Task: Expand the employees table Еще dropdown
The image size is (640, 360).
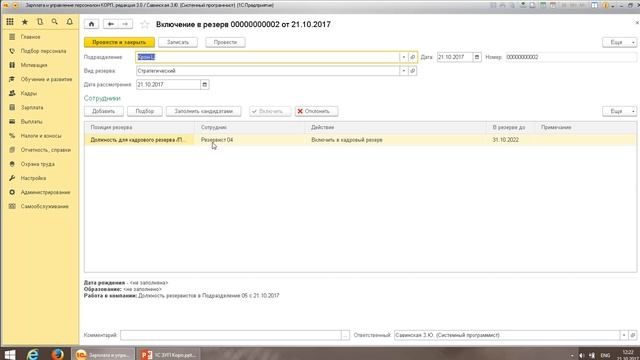Action: [619, 111]
